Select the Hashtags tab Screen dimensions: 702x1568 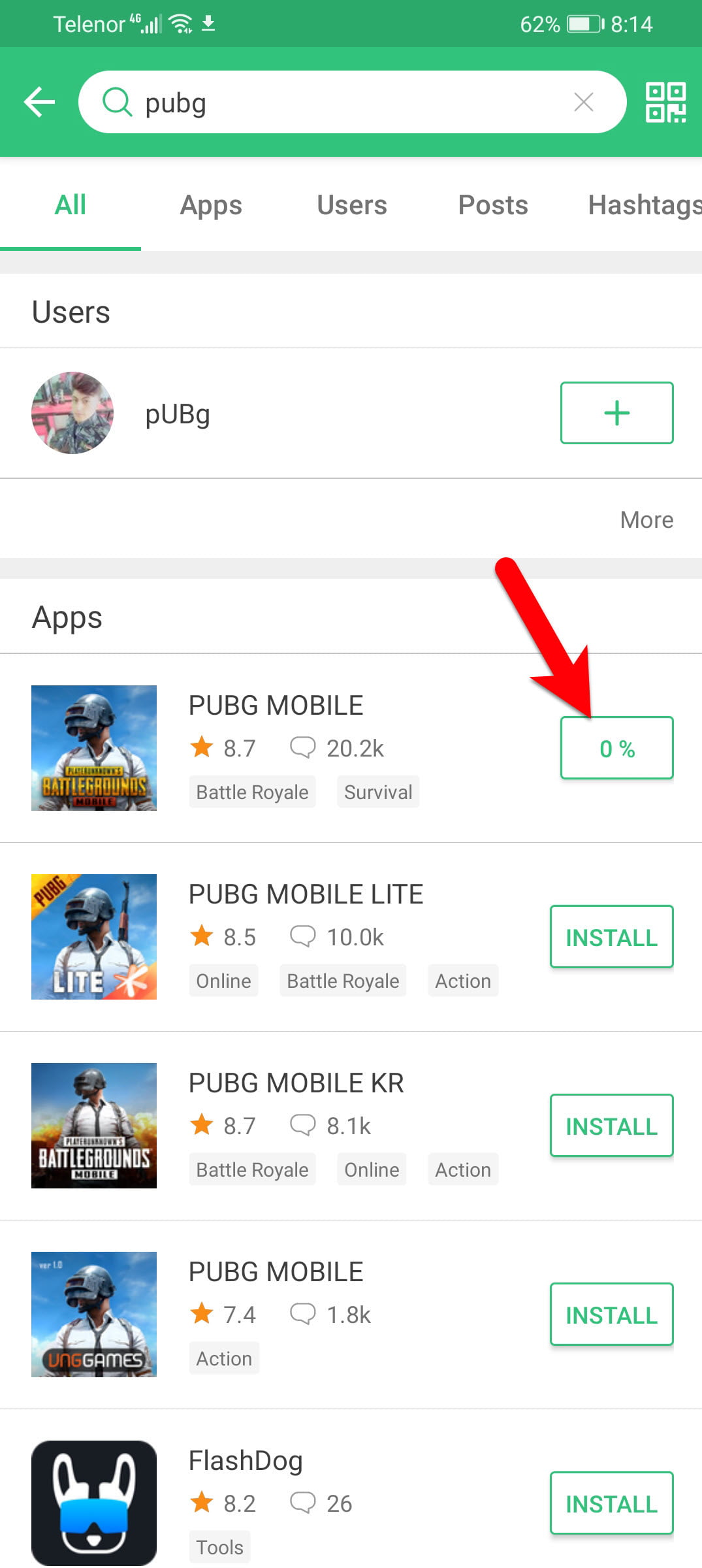pos(645,205)
